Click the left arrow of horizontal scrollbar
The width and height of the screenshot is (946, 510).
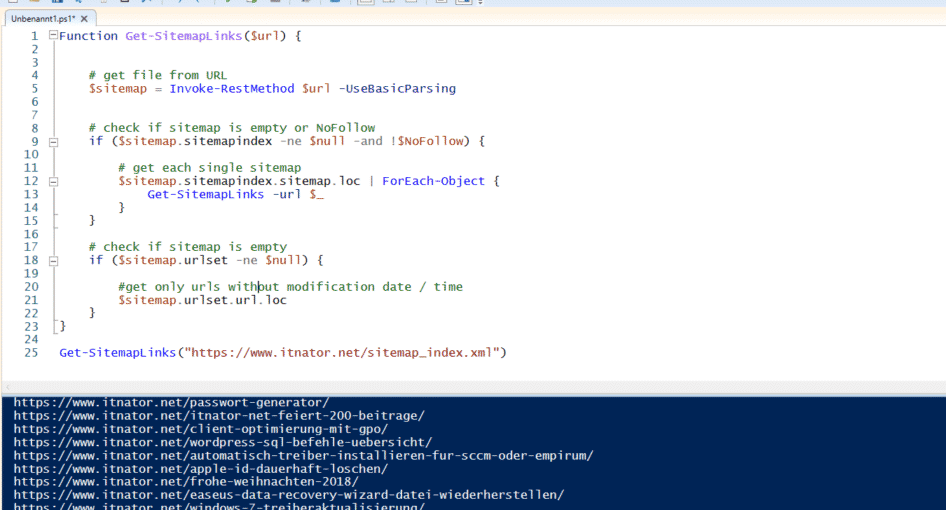click(x=7, y=387)
